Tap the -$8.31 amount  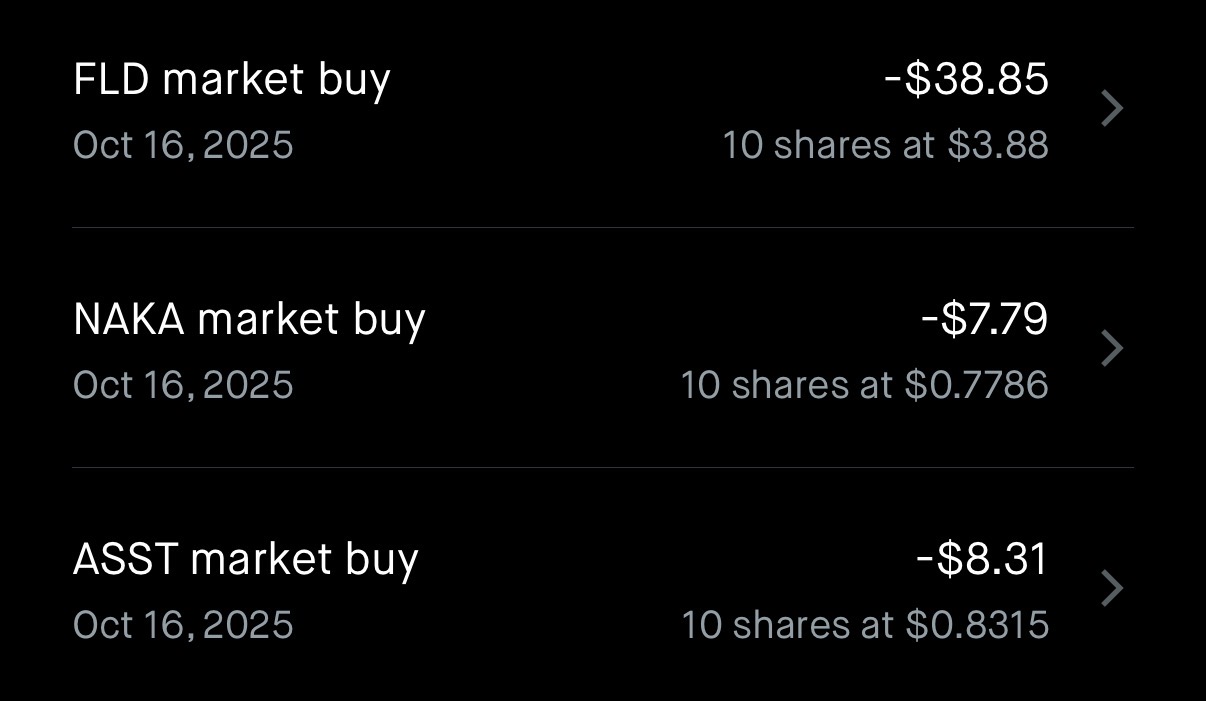(x=981, y=560)
